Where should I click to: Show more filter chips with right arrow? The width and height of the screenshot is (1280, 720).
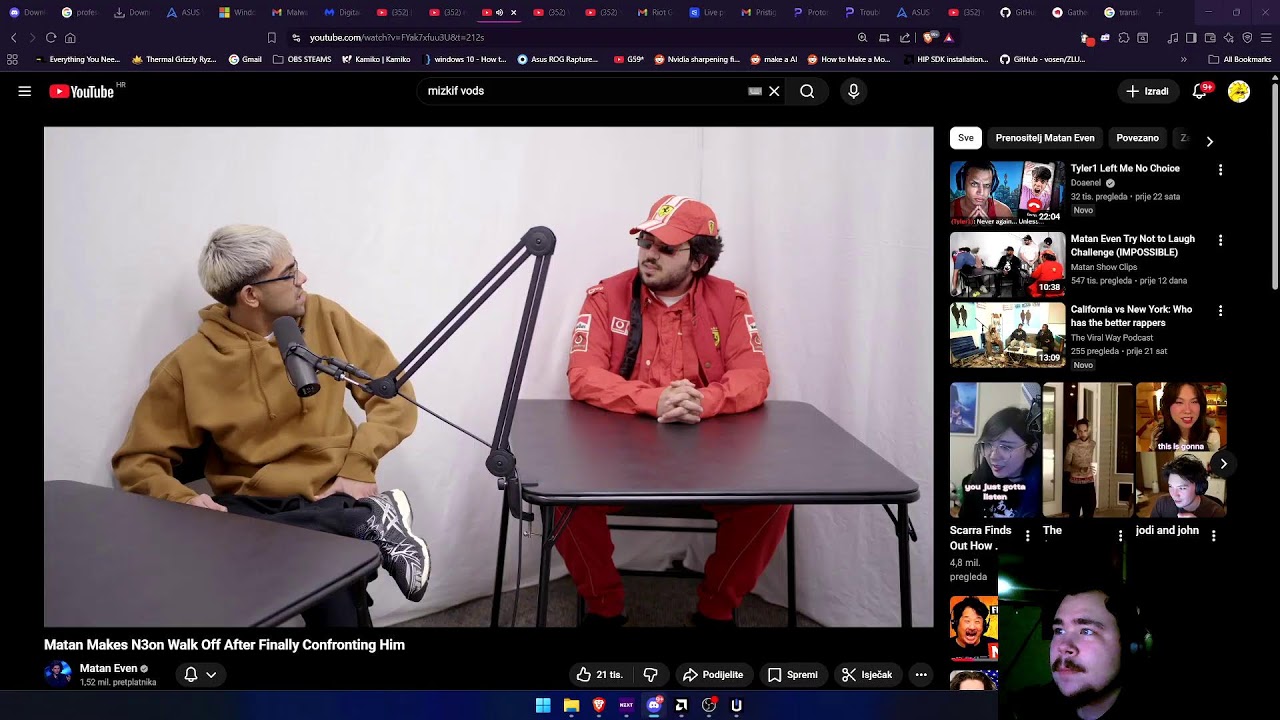click(x=1209, y=141)
